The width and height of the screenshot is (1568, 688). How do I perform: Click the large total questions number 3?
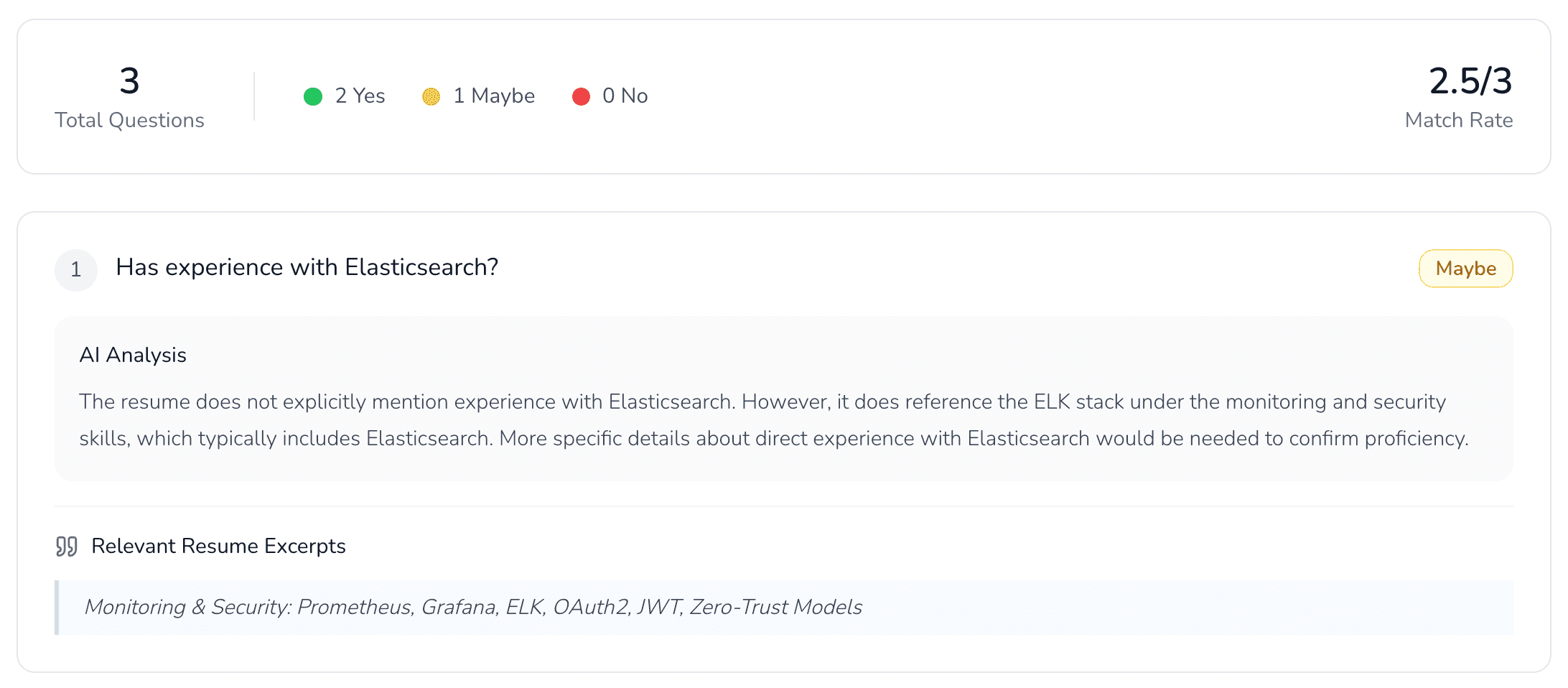pos(129,80)
